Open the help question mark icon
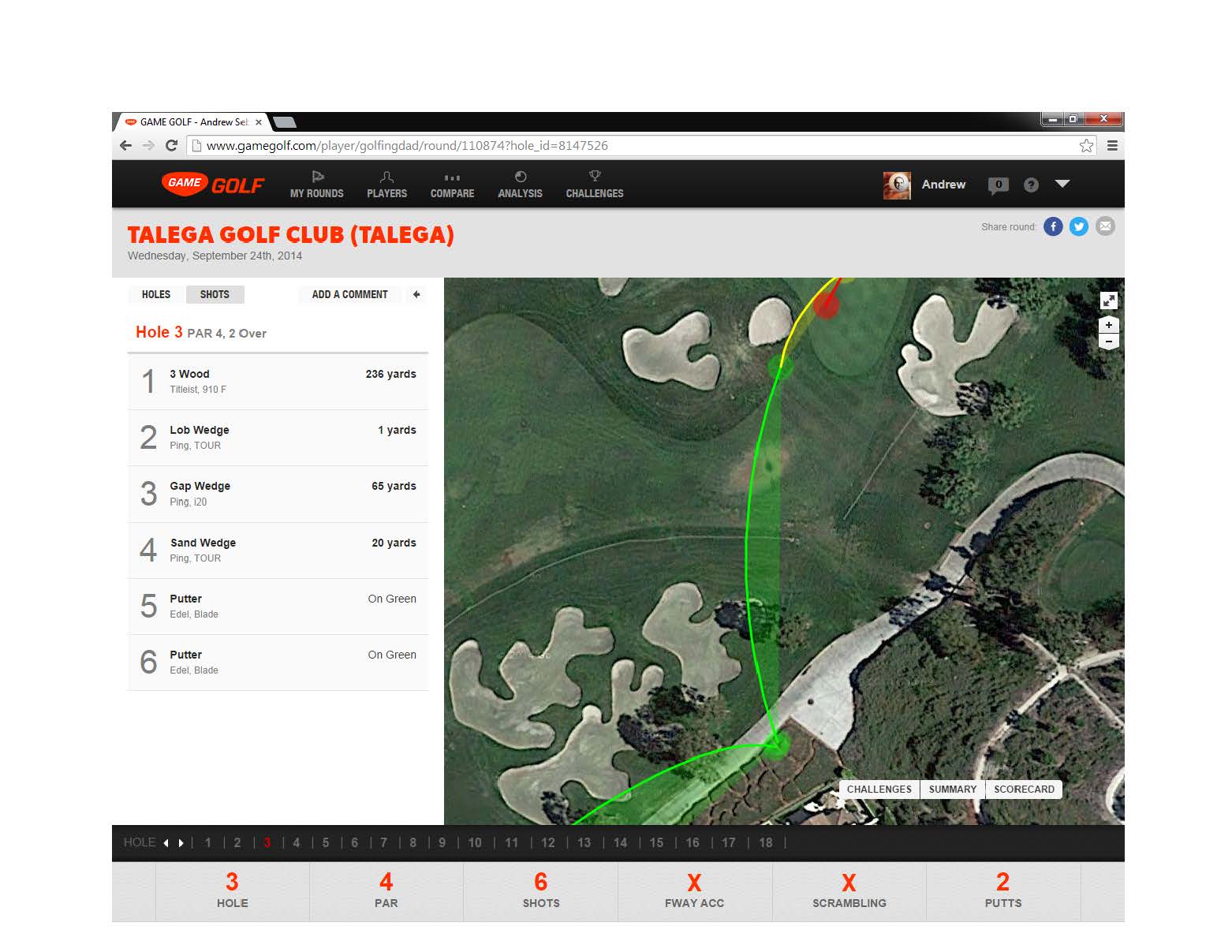Viewport: 1232px width, 952px height. pyautogui.click(x=1031, y=185)
